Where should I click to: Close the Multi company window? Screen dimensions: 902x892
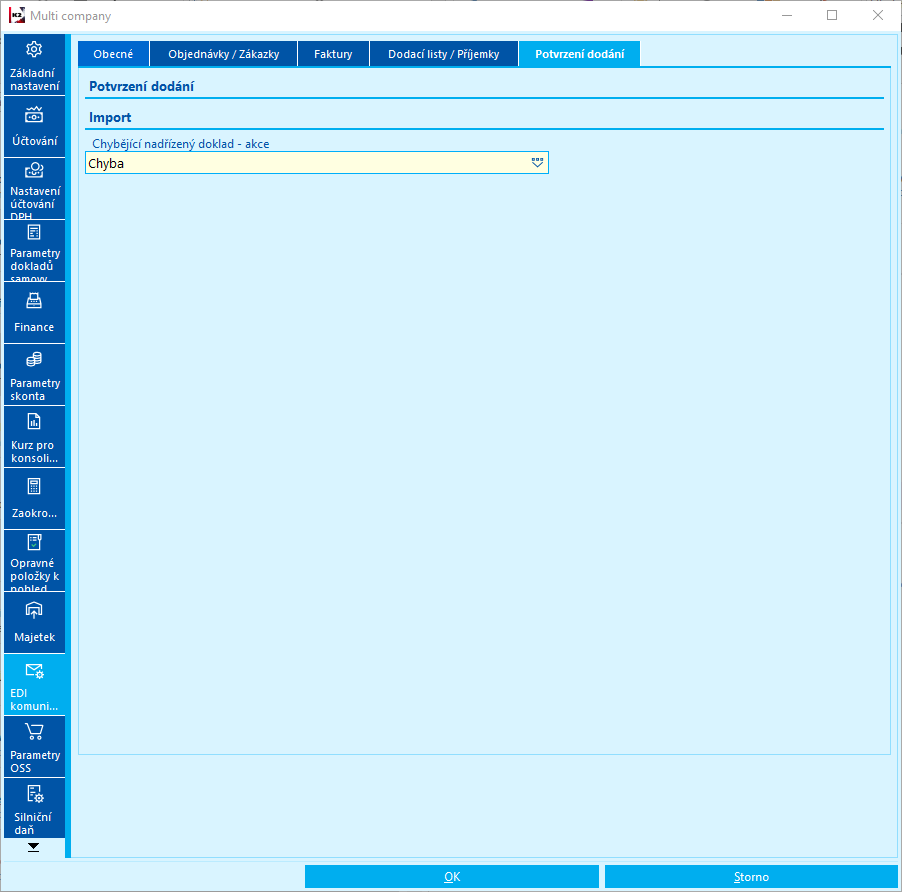click(877, 16)
